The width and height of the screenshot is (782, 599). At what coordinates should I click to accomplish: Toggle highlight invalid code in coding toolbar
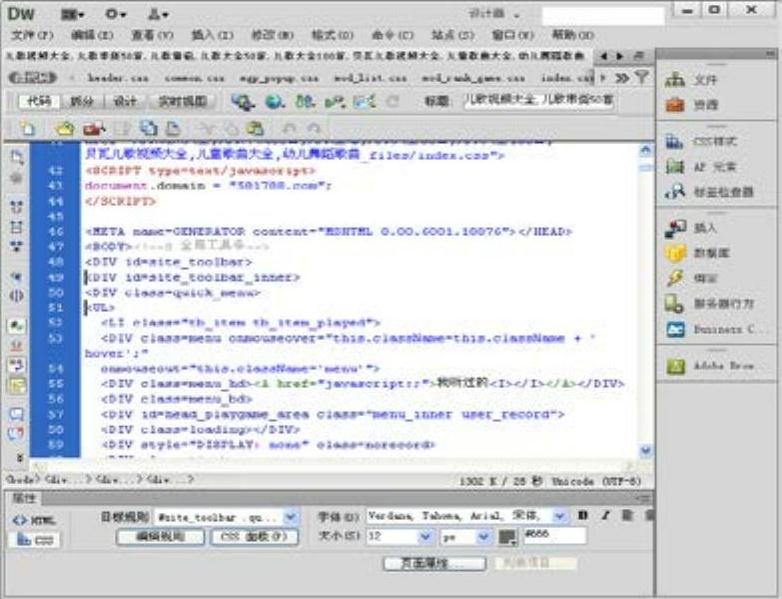[16, 345]
